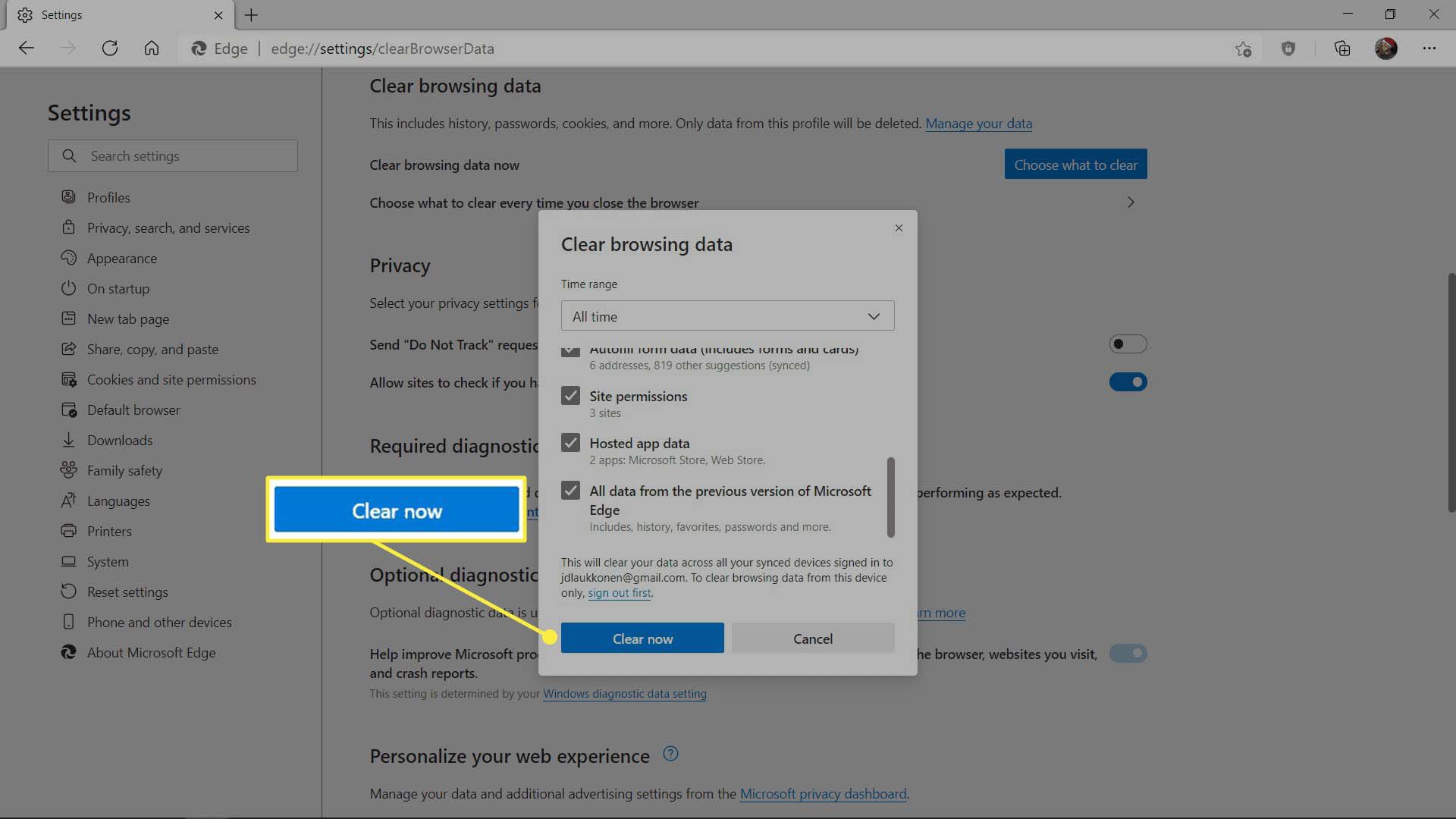The width and height of the screenshot is (1456, 819).
Task: Click Cookies and site permissions icon
Action: pyautogui.click(x=68, y=379)
